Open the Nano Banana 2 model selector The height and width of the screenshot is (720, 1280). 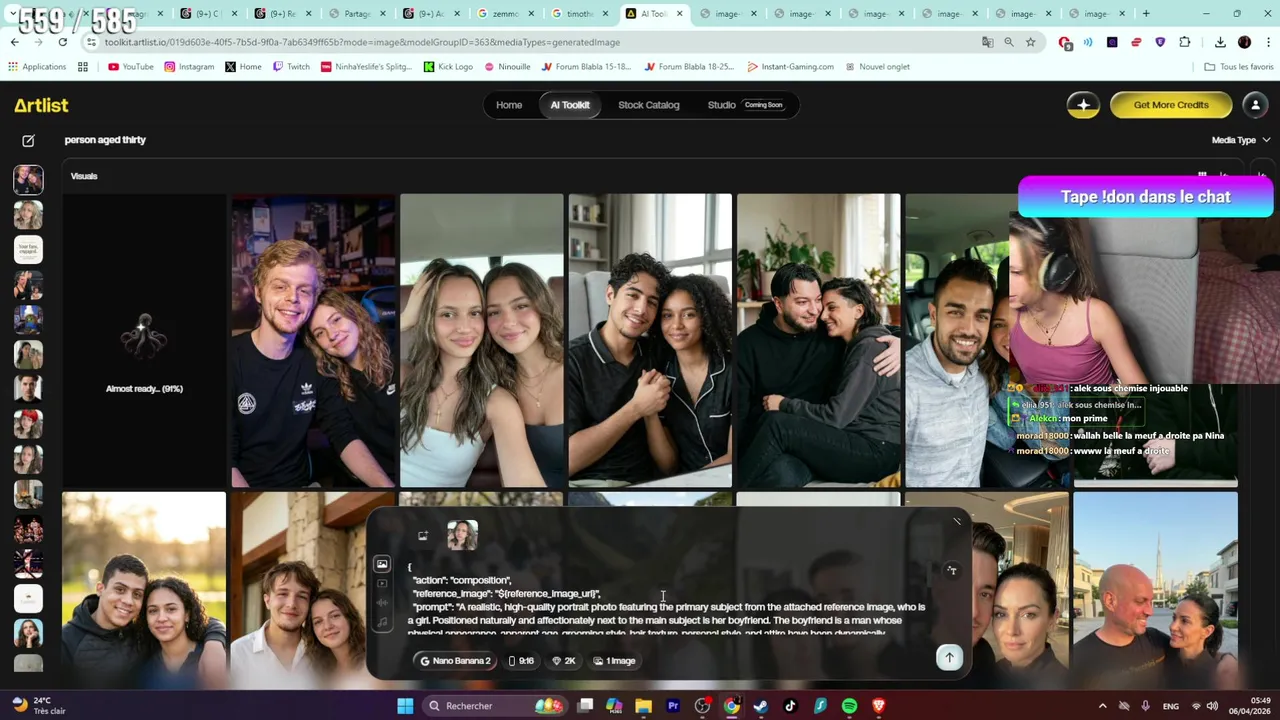(455, 661)
